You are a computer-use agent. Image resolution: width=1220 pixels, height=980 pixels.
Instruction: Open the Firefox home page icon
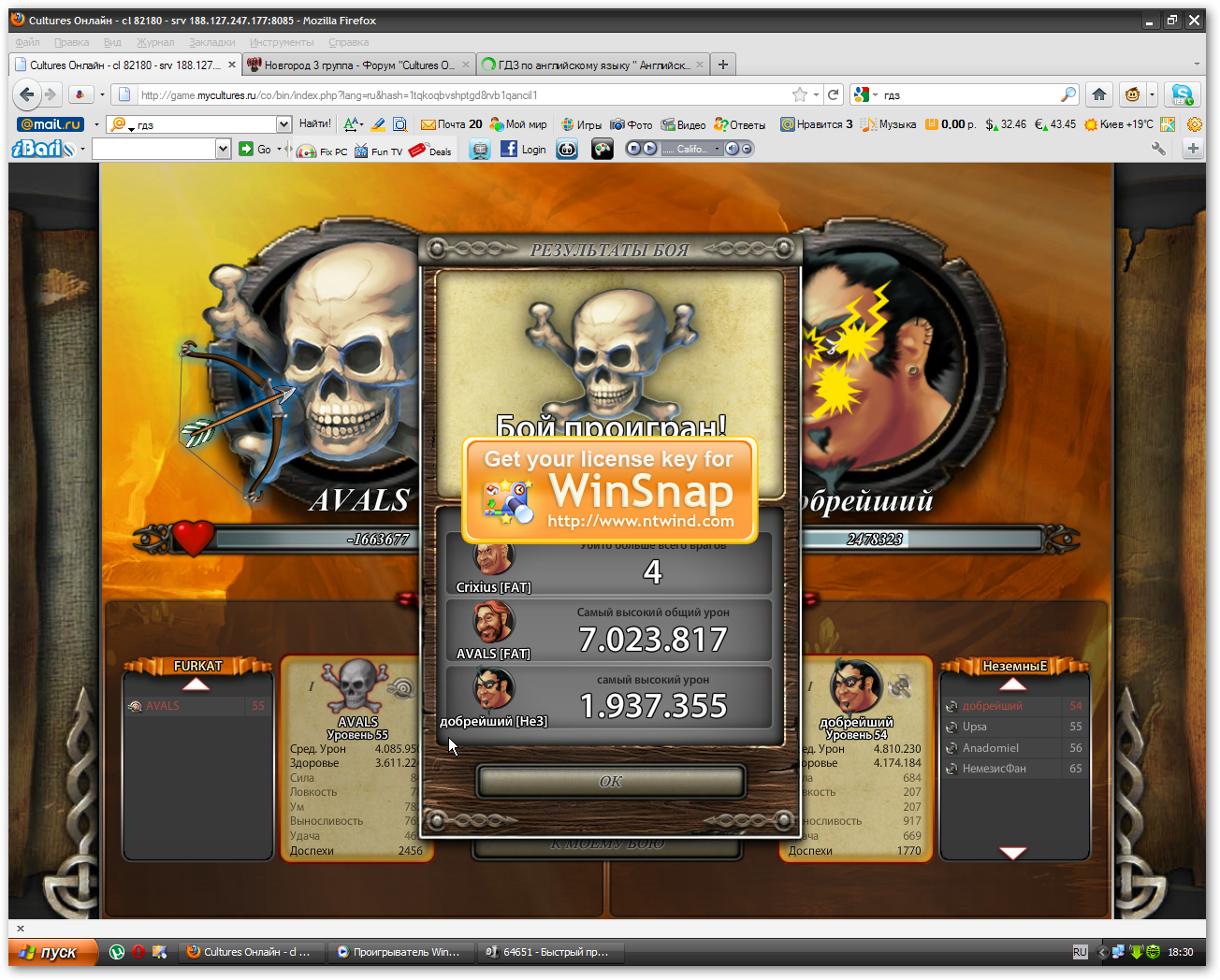[1099, 94]
